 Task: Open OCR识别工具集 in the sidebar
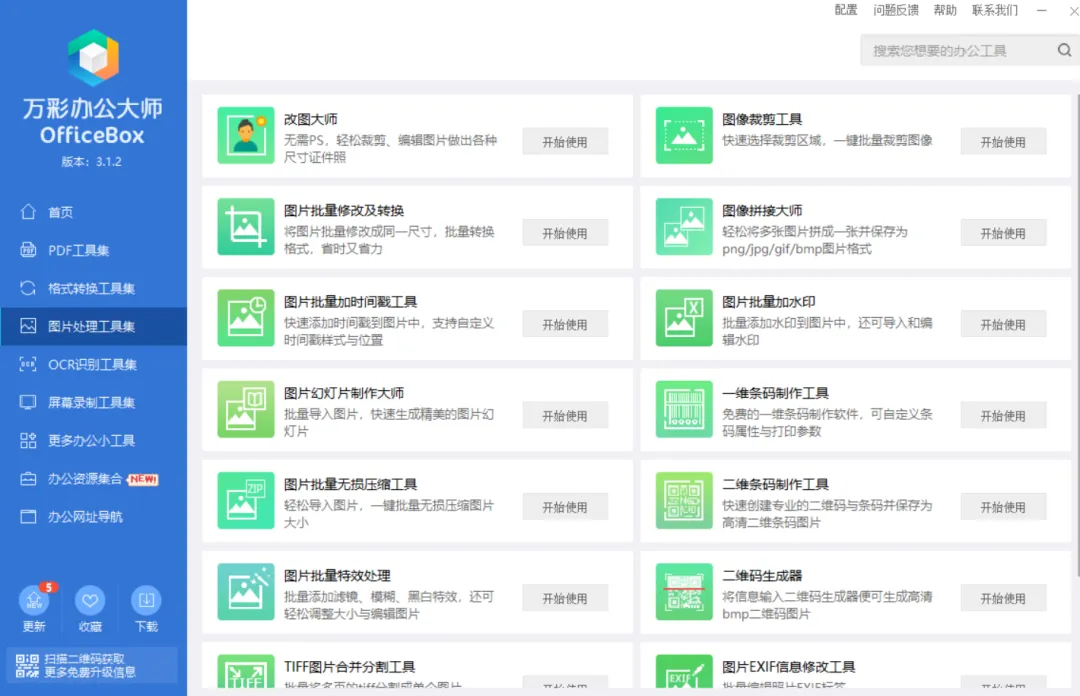coord(94,365)
